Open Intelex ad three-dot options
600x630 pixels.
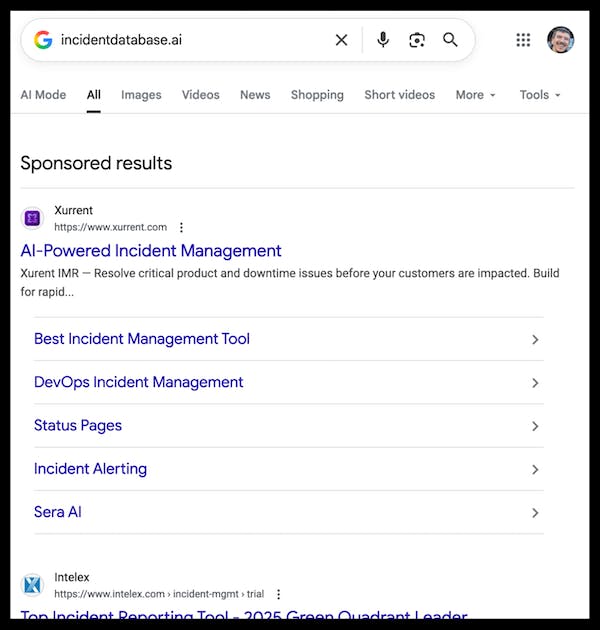click(x=278, y=594)
